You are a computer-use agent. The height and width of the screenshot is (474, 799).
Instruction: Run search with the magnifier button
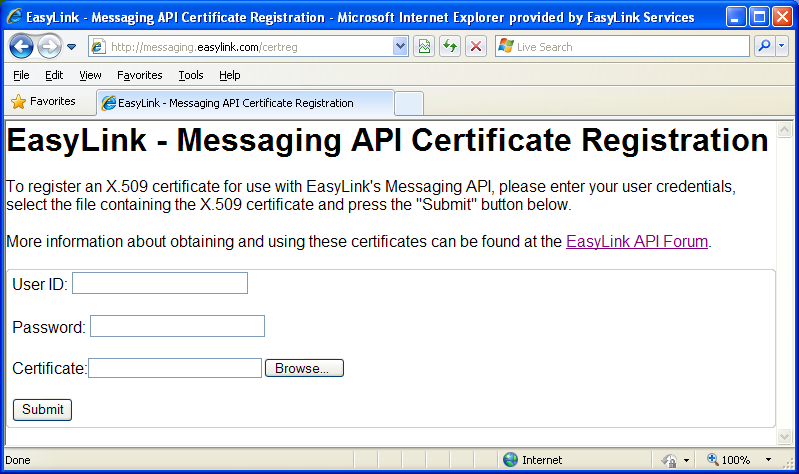click(x=764, y=46)
